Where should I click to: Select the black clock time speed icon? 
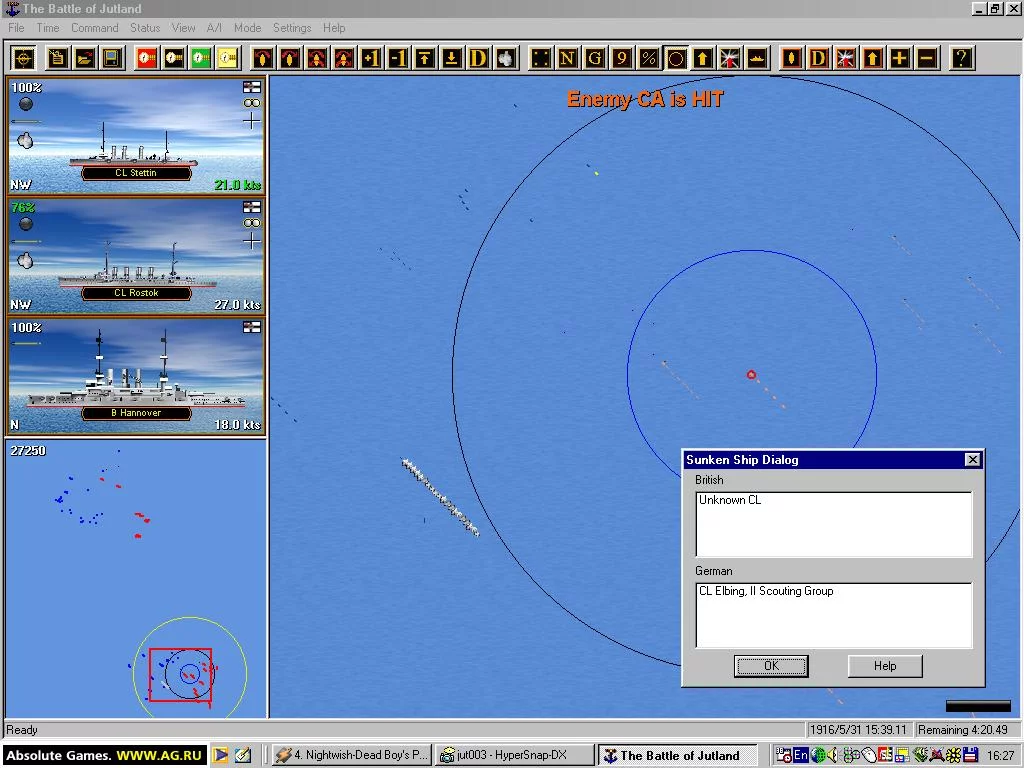pyautogui.click(x=174, y=58)
